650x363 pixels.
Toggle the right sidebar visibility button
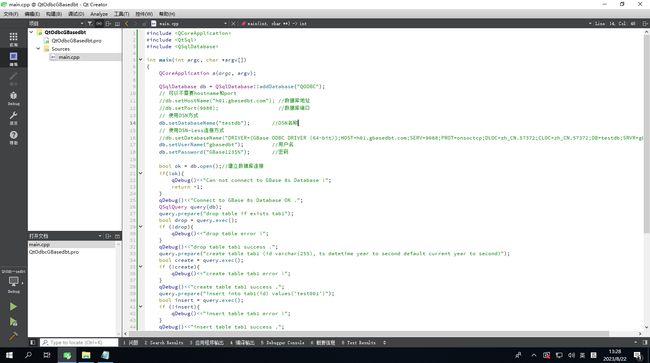pyautogui.click(x=645, y=343)
